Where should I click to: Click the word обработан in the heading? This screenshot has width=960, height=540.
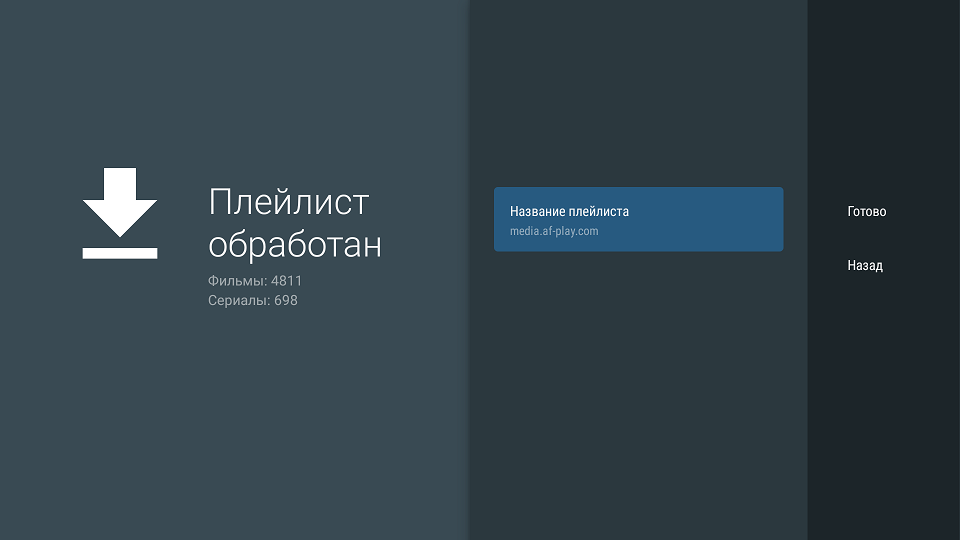[295, 244]
